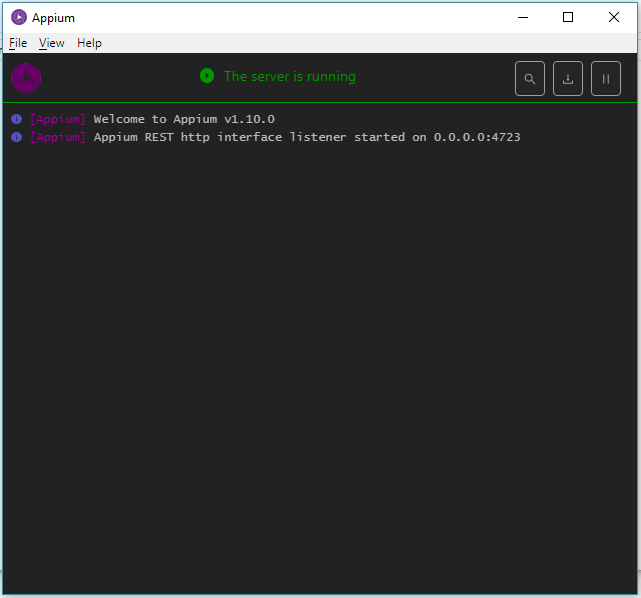Click the [Appium] tag on the welcome line
The image size is (641, 598).
point(58,119)
